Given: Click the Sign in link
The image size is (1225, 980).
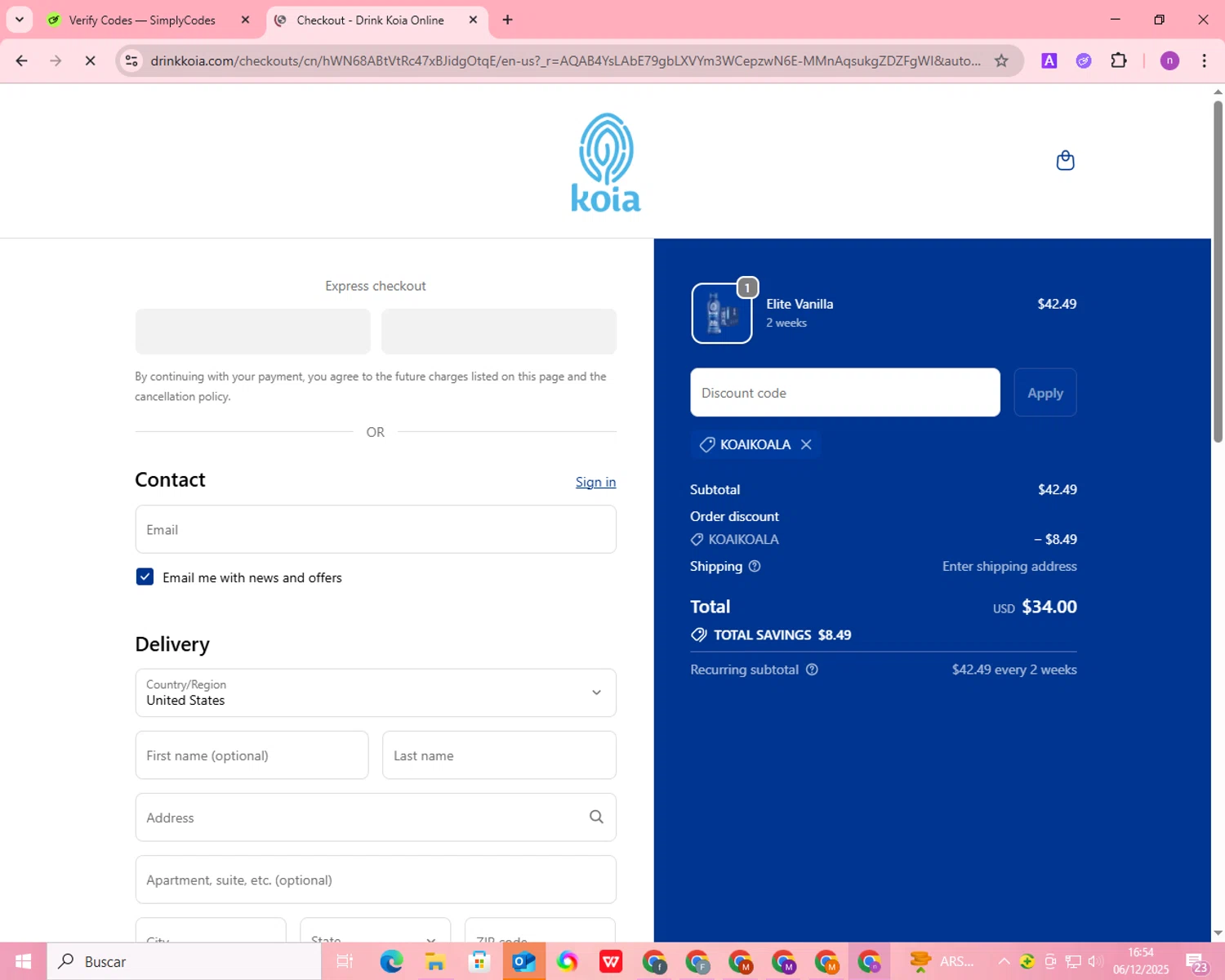Looking at the screenshot, I should click(x=595, y=482).
